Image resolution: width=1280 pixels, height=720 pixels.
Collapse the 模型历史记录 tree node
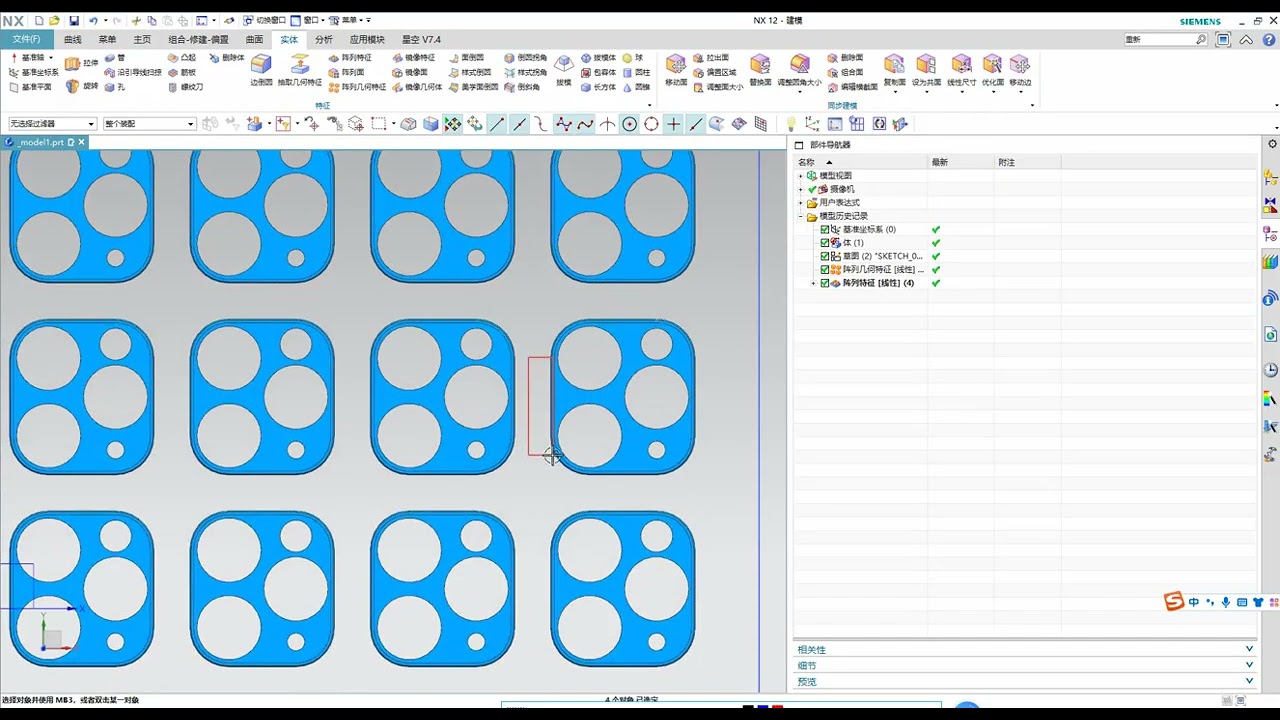coord(800,216)
